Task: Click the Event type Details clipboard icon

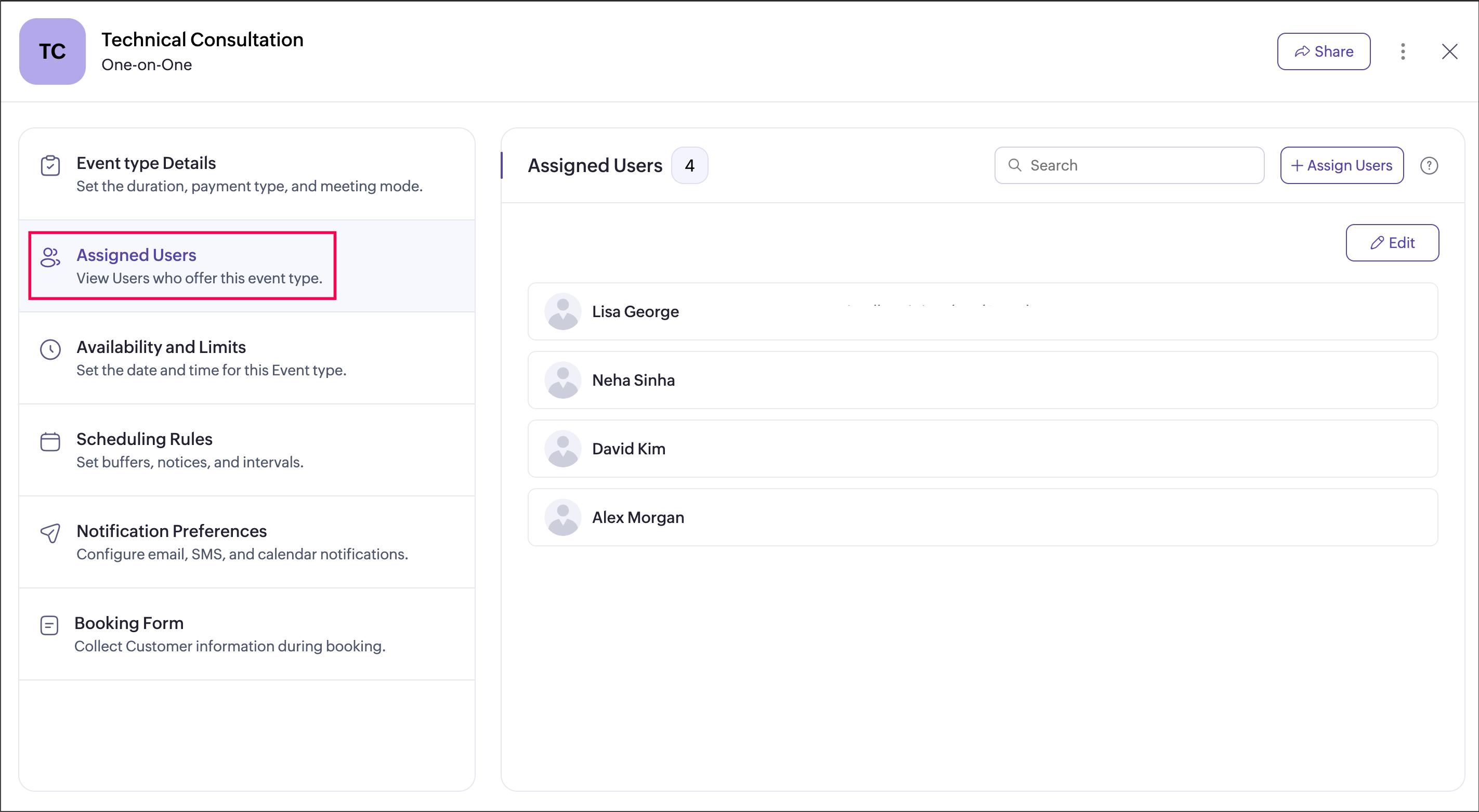Action: [x=50, y=165]
